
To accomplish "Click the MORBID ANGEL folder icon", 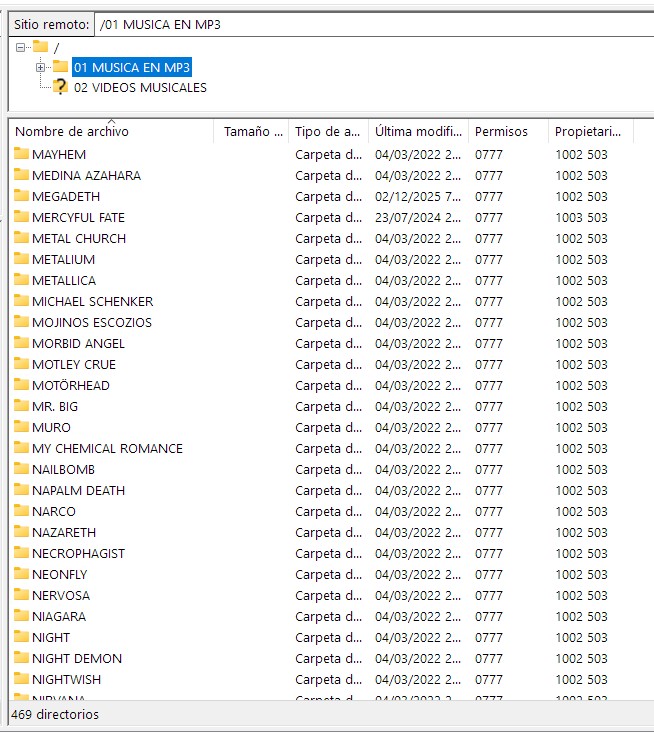I will tap(22, 343).
